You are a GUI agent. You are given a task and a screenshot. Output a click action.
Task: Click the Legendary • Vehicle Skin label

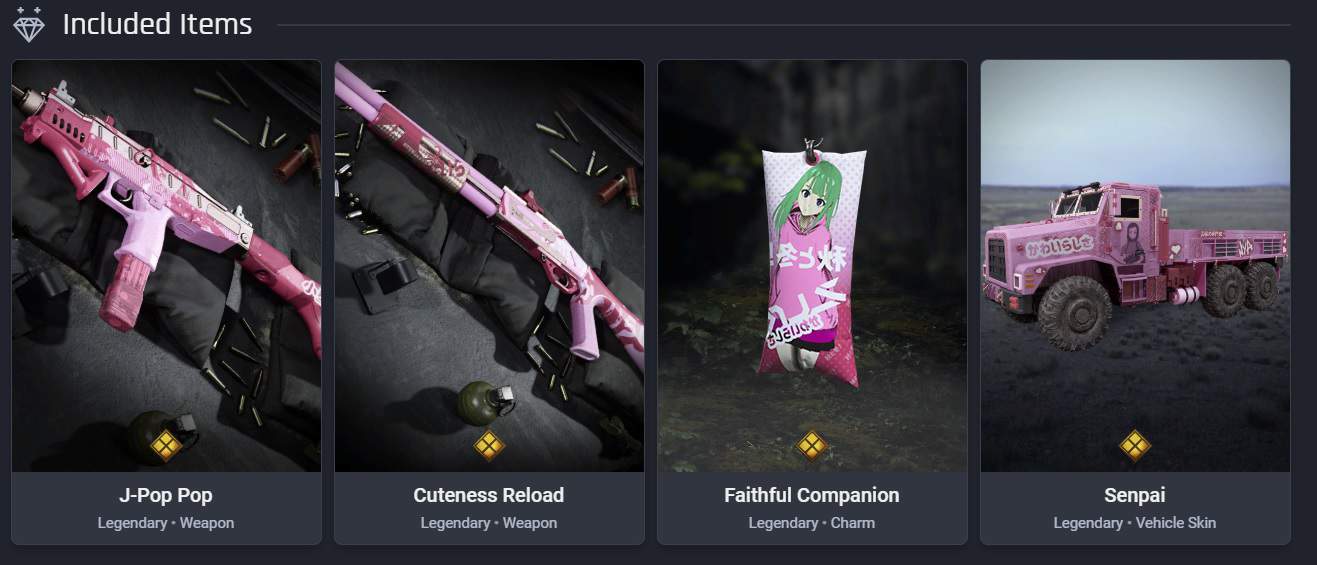coord(1135,523)
